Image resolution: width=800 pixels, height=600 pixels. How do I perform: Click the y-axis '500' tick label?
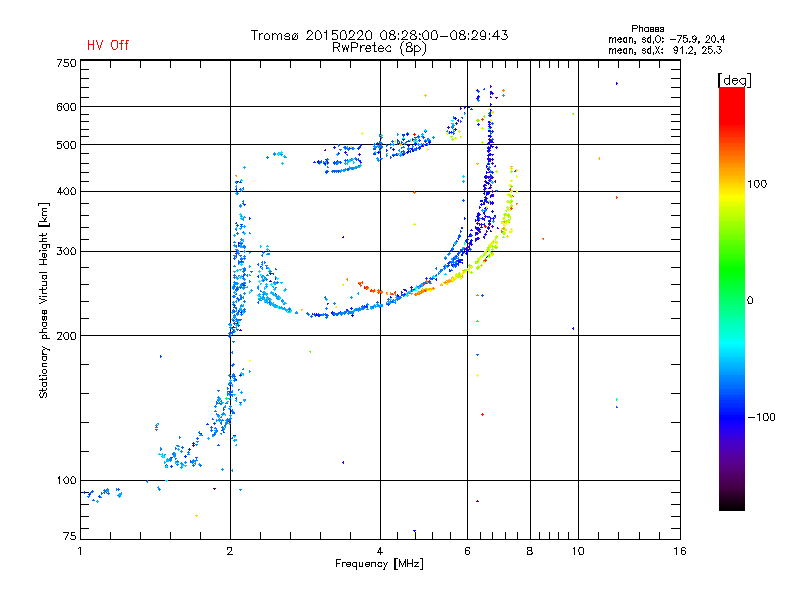(66, 145)
